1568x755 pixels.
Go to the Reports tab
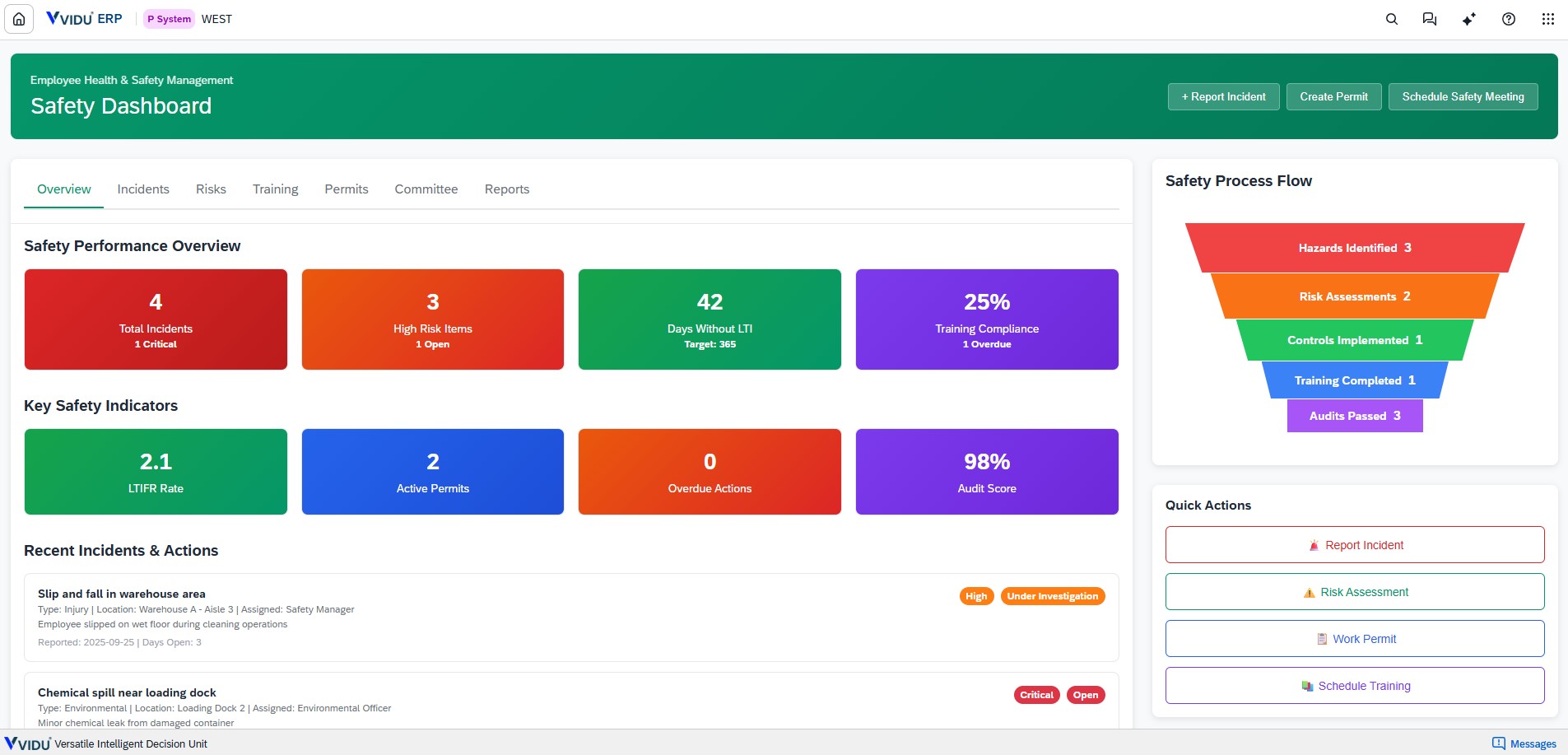pyautogui.click(x=506, y=189)
